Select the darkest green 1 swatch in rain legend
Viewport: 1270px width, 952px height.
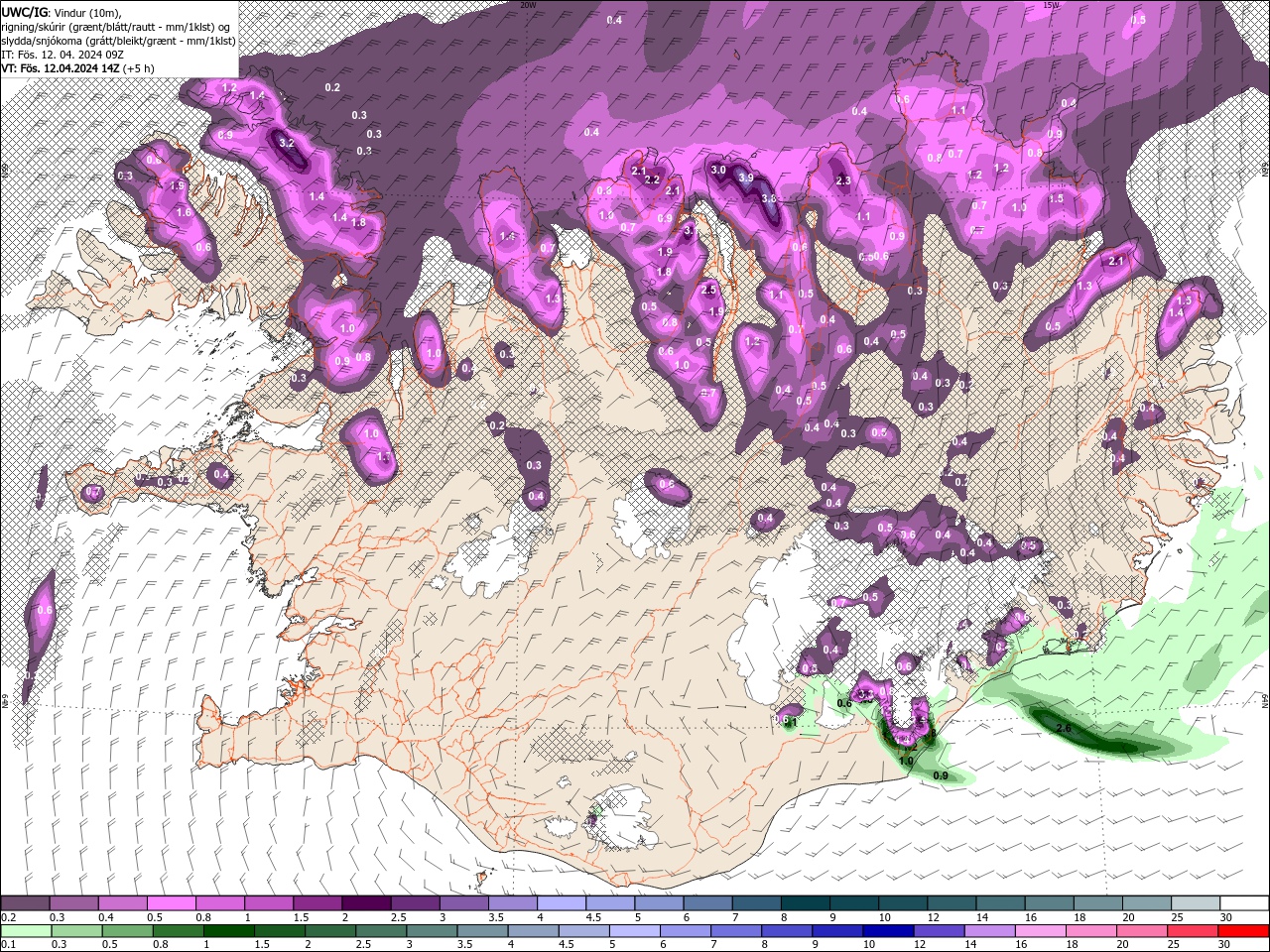pos(228,931)
